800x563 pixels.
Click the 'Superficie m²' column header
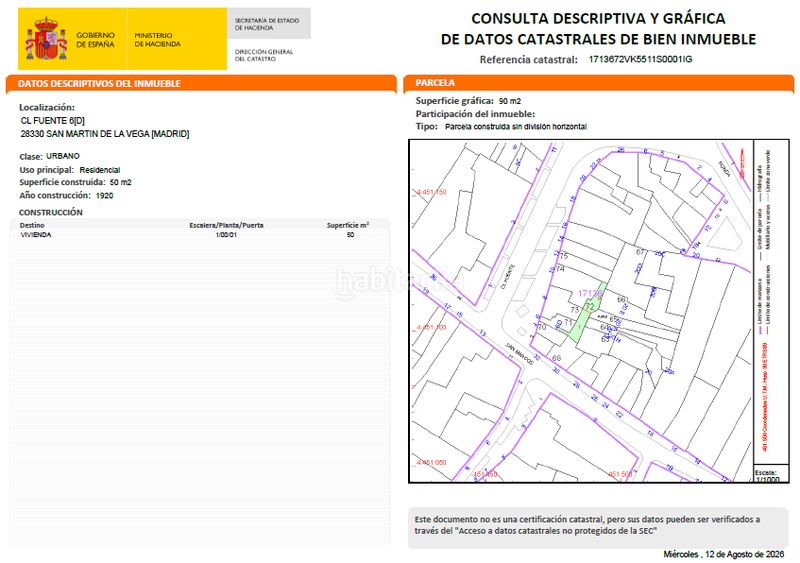tap(348, 225)
